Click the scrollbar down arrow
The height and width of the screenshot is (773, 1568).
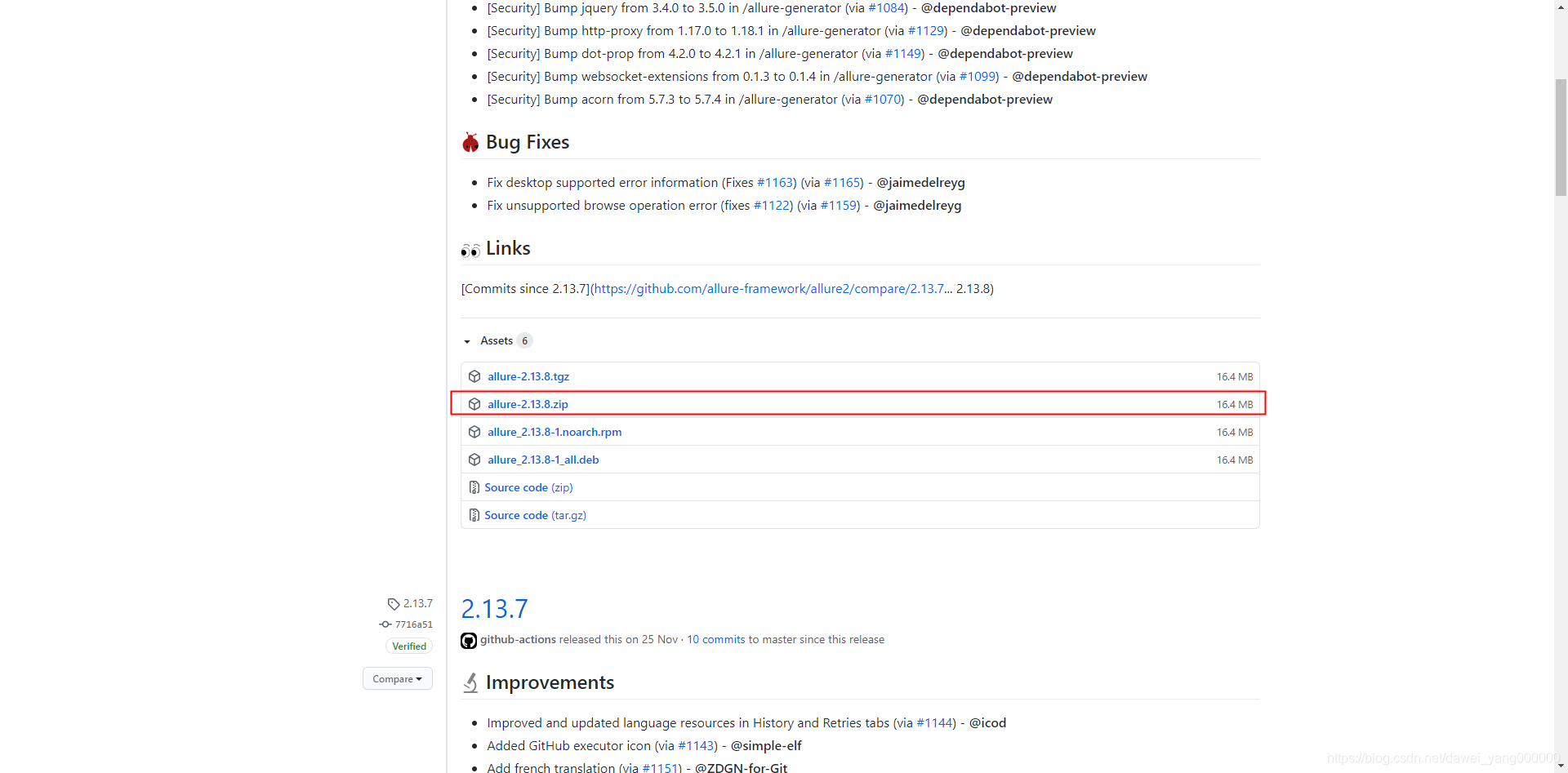coord(1561,766)
